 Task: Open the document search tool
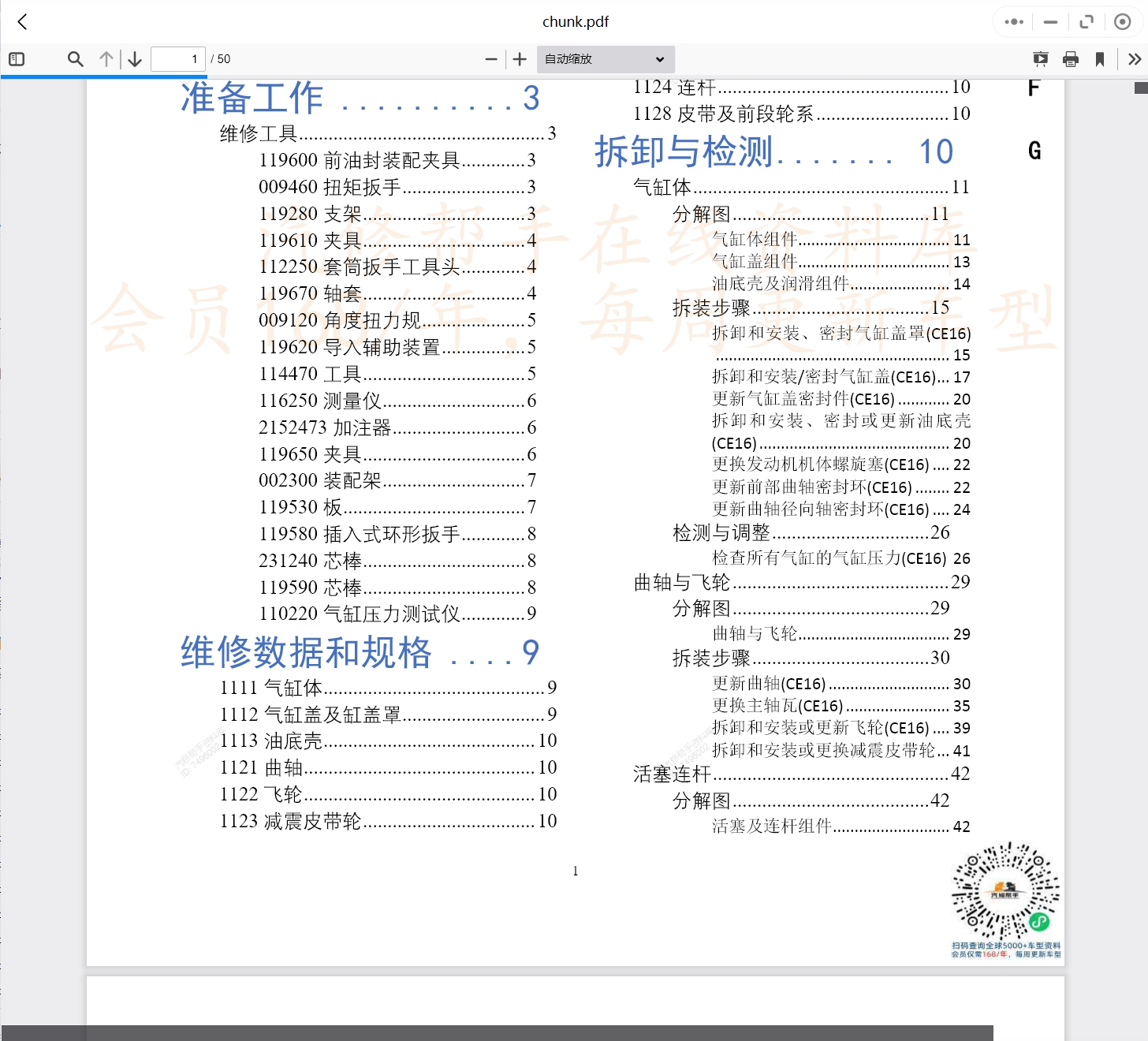click(75, 58)
